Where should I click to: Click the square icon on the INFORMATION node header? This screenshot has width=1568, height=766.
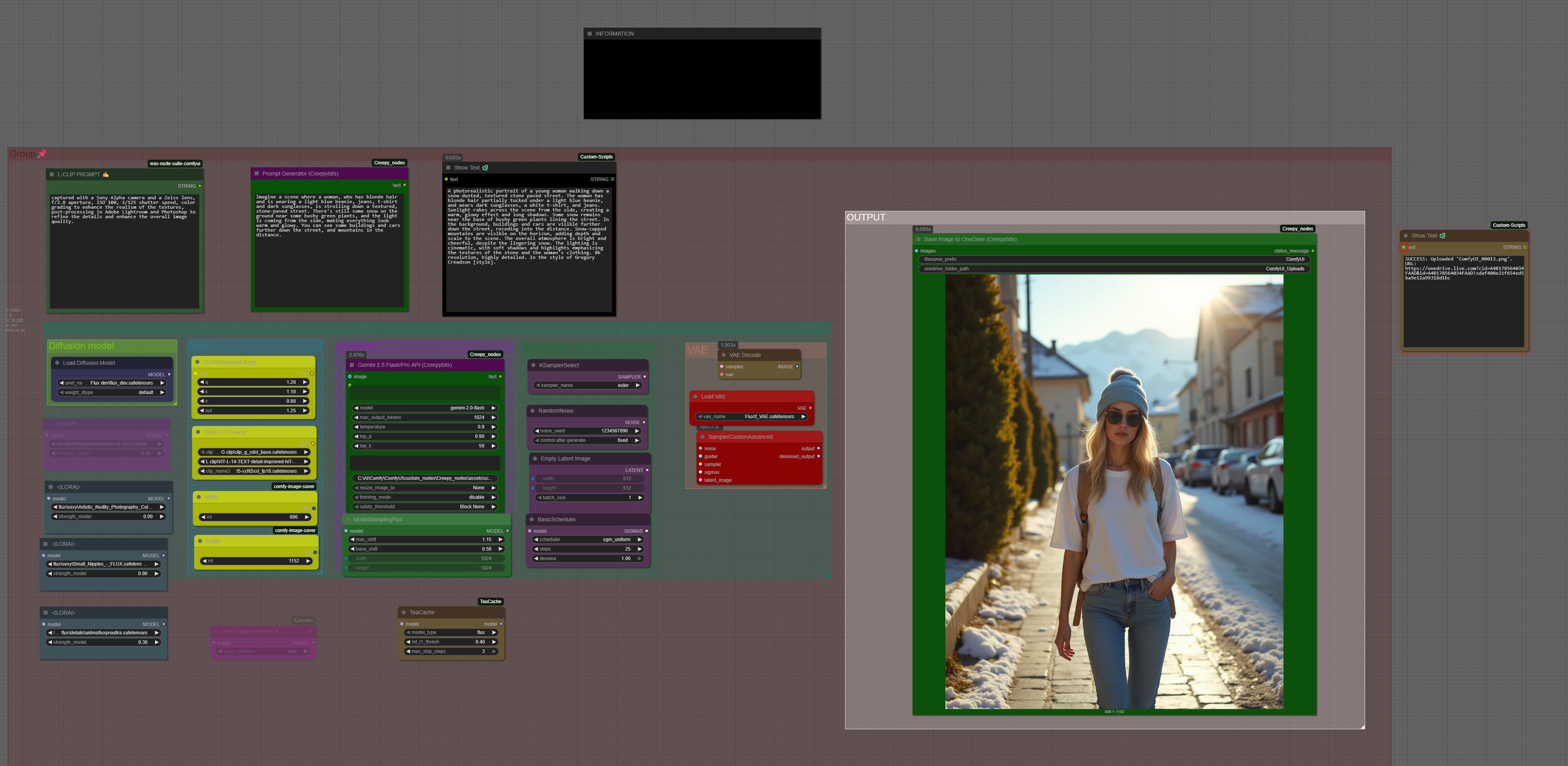pos(589,34)
